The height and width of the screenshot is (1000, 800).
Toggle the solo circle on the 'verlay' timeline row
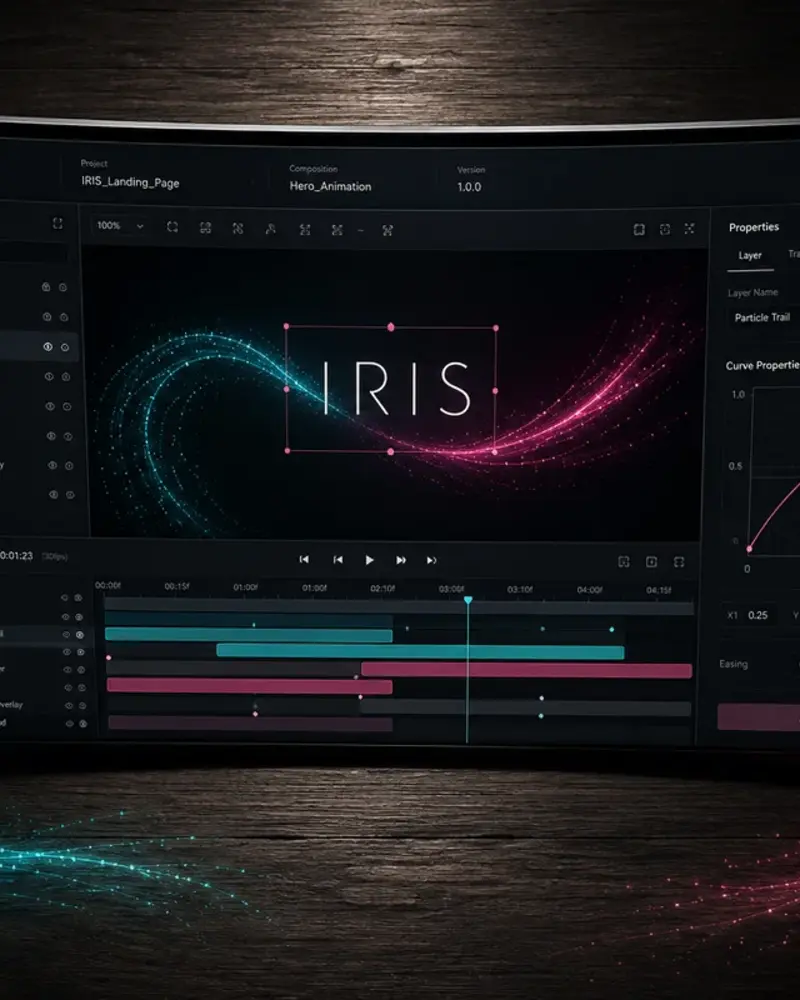(x=82, y=705)
